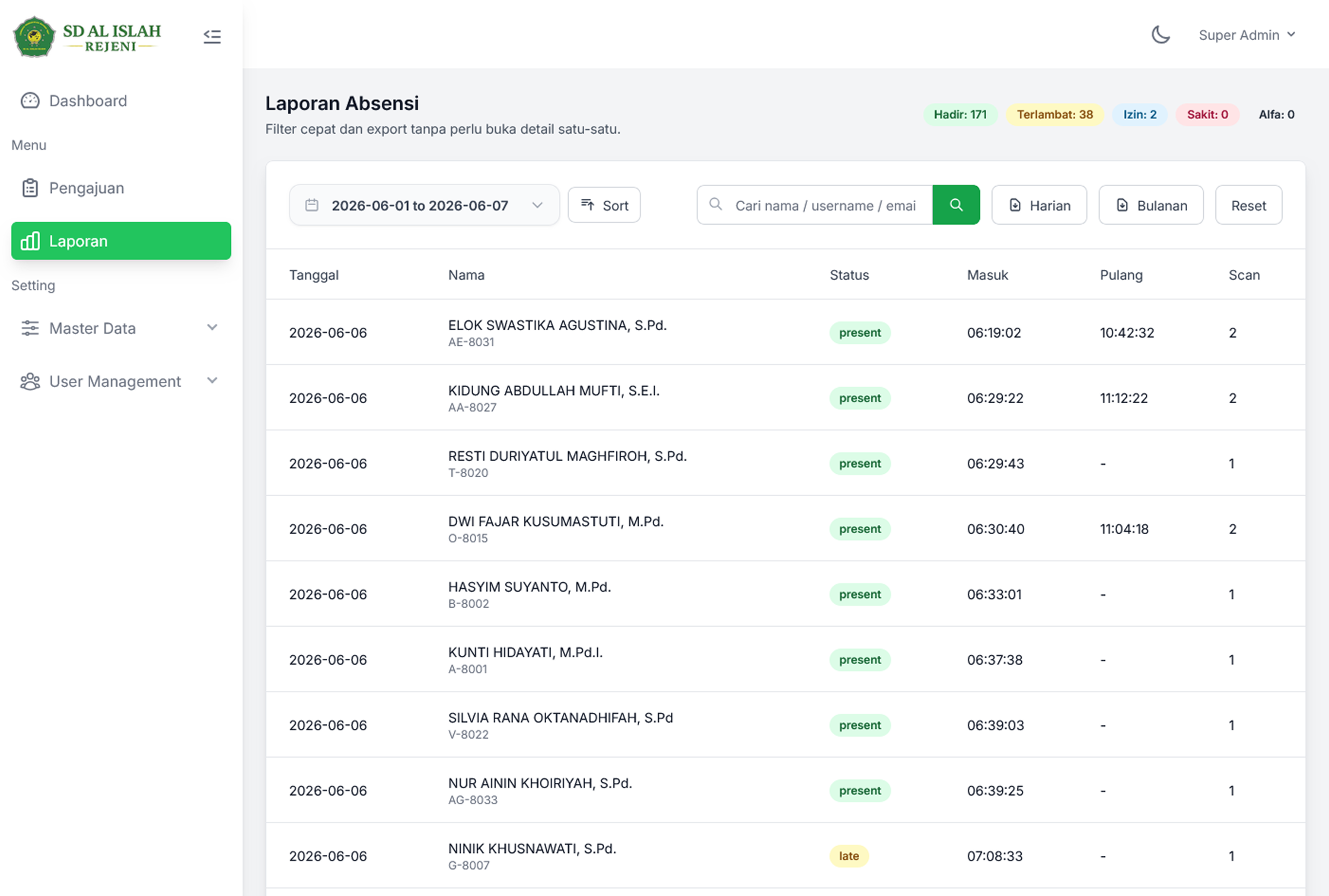1329x896 pixels.
Task: Select the NINIK KHUSNAWATI, S.Pd. name
Action: point(532,848)
